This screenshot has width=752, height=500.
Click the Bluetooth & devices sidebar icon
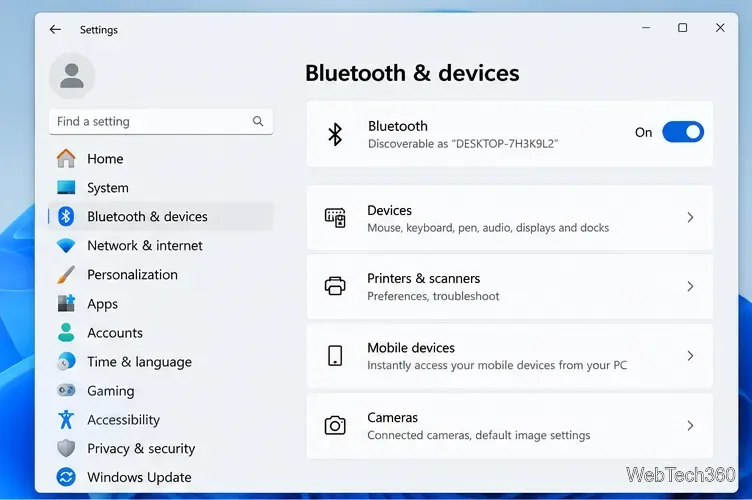(66, 217)
